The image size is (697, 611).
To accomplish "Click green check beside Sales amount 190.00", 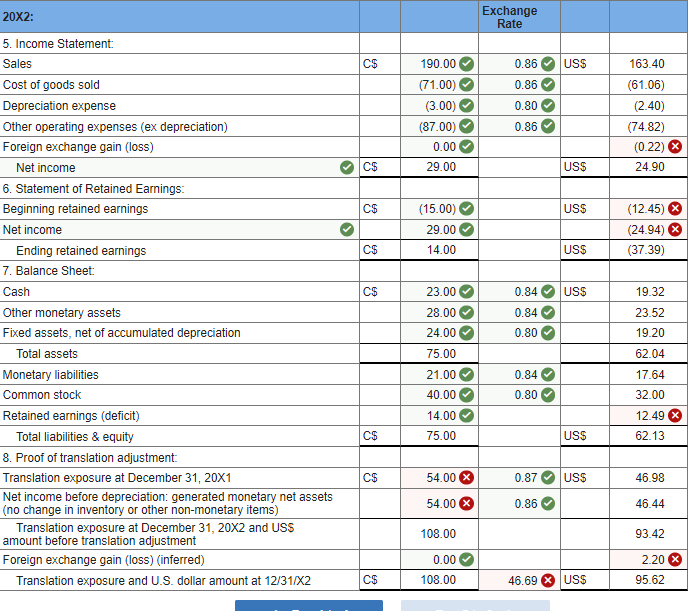I will (x=466, y=64).
